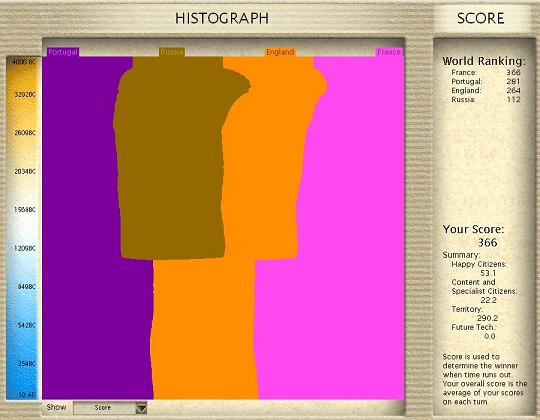This screenshot has width=540, height=420.
Task: Select the HISTOGRAPH heading
Action: tap(222, 18)
